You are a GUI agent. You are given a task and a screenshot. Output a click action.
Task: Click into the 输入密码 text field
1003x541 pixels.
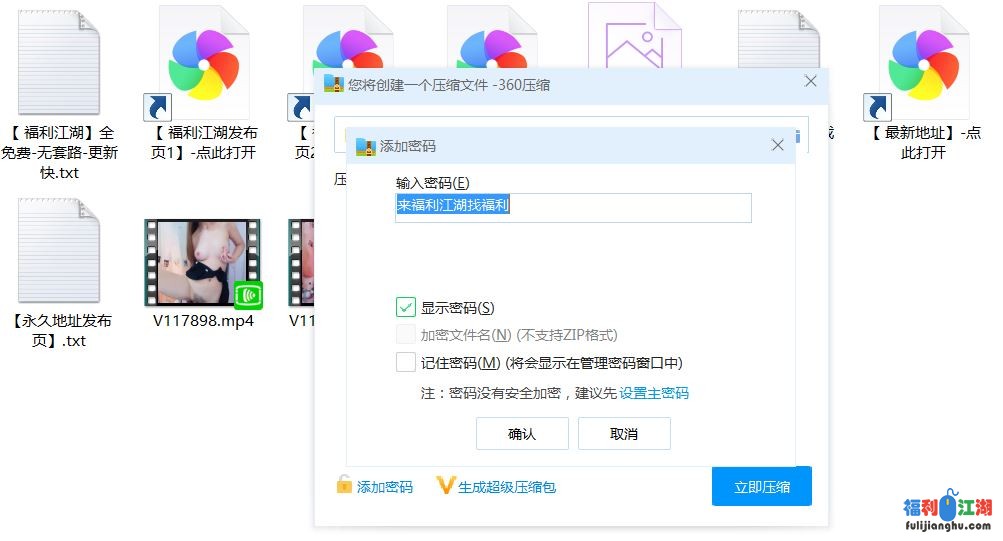(x=573, y=207)
